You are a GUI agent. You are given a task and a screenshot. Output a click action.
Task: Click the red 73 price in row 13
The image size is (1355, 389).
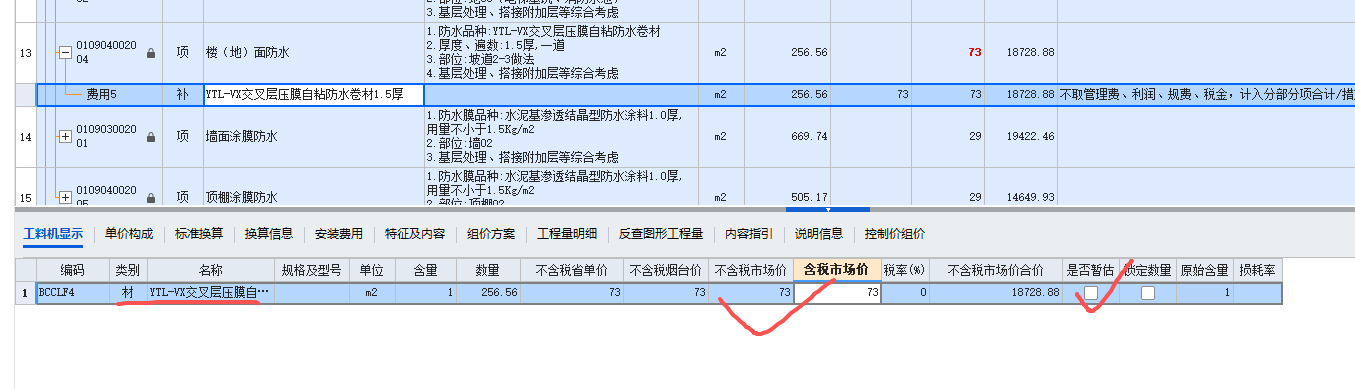pos(974,52)
